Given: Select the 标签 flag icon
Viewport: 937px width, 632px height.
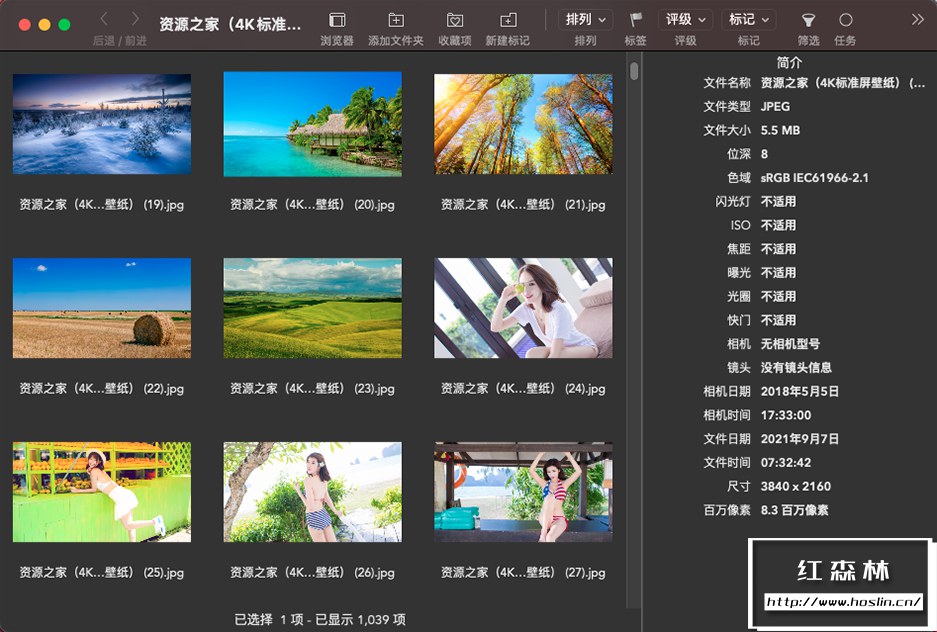Looking at the screenshot, I should pos(635,22).
